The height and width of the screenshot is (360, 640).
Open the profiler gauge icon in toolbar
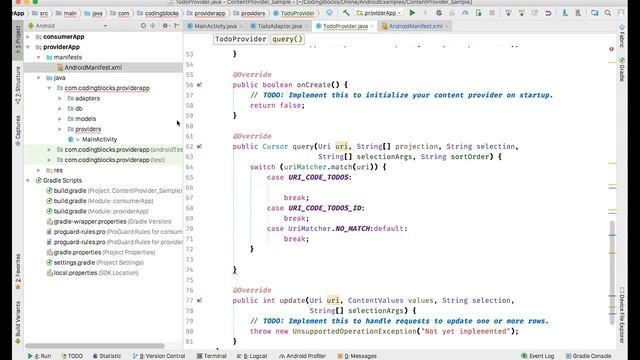(465, 13)
